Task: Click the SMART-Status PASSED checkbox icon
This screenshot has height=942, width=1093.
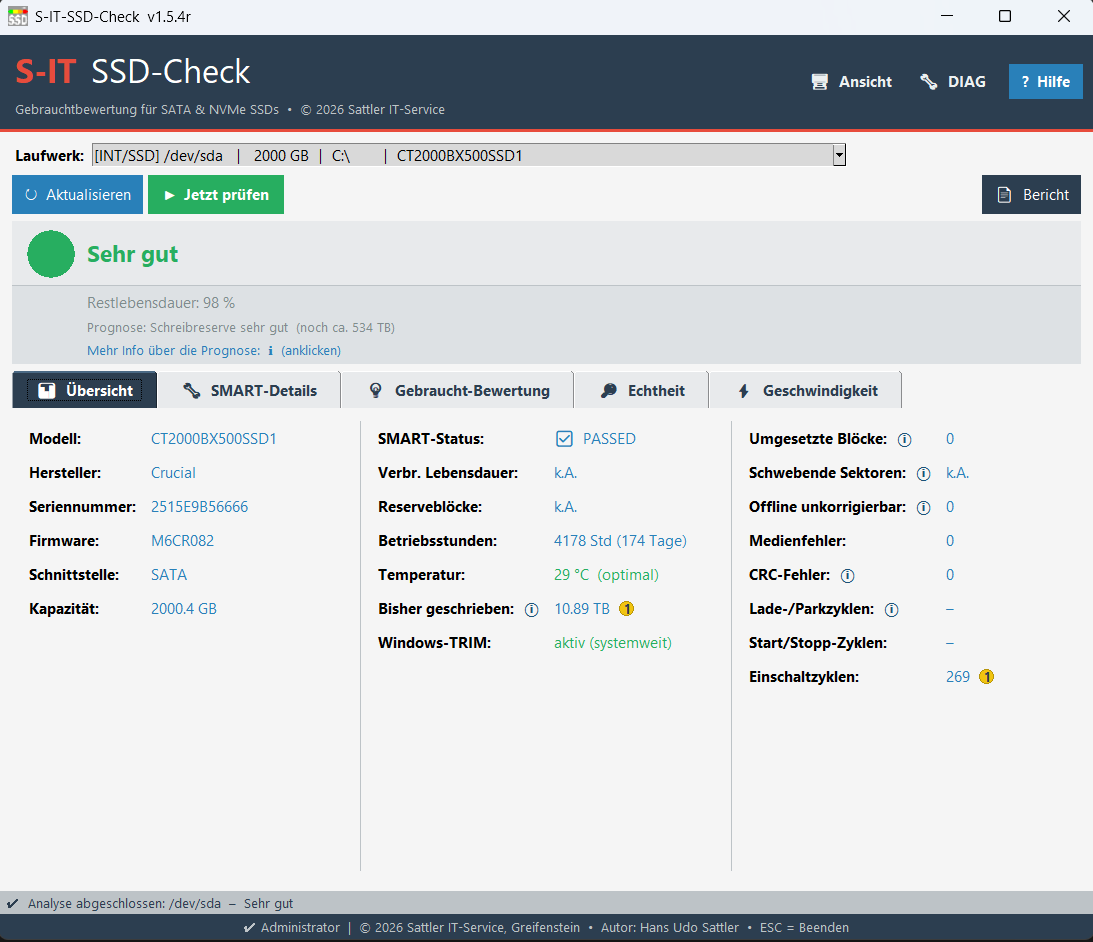Action: 564,439
